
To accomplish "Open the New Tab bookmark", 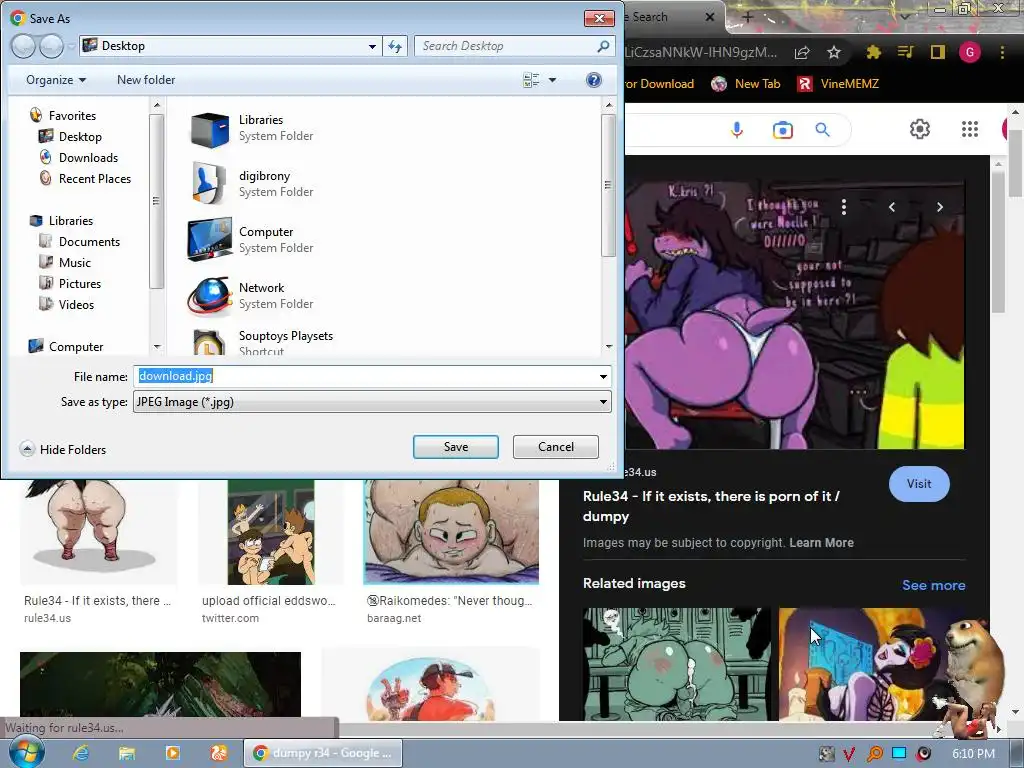I will 746,84.
